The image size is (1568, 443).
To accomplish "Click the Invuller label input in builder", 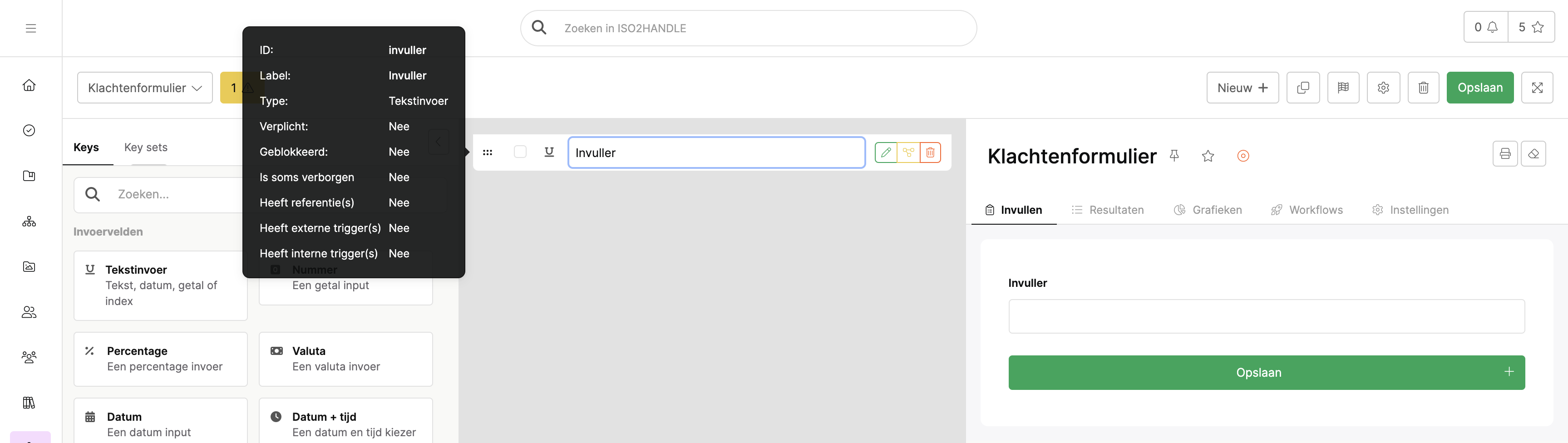I will click(716, 152).
